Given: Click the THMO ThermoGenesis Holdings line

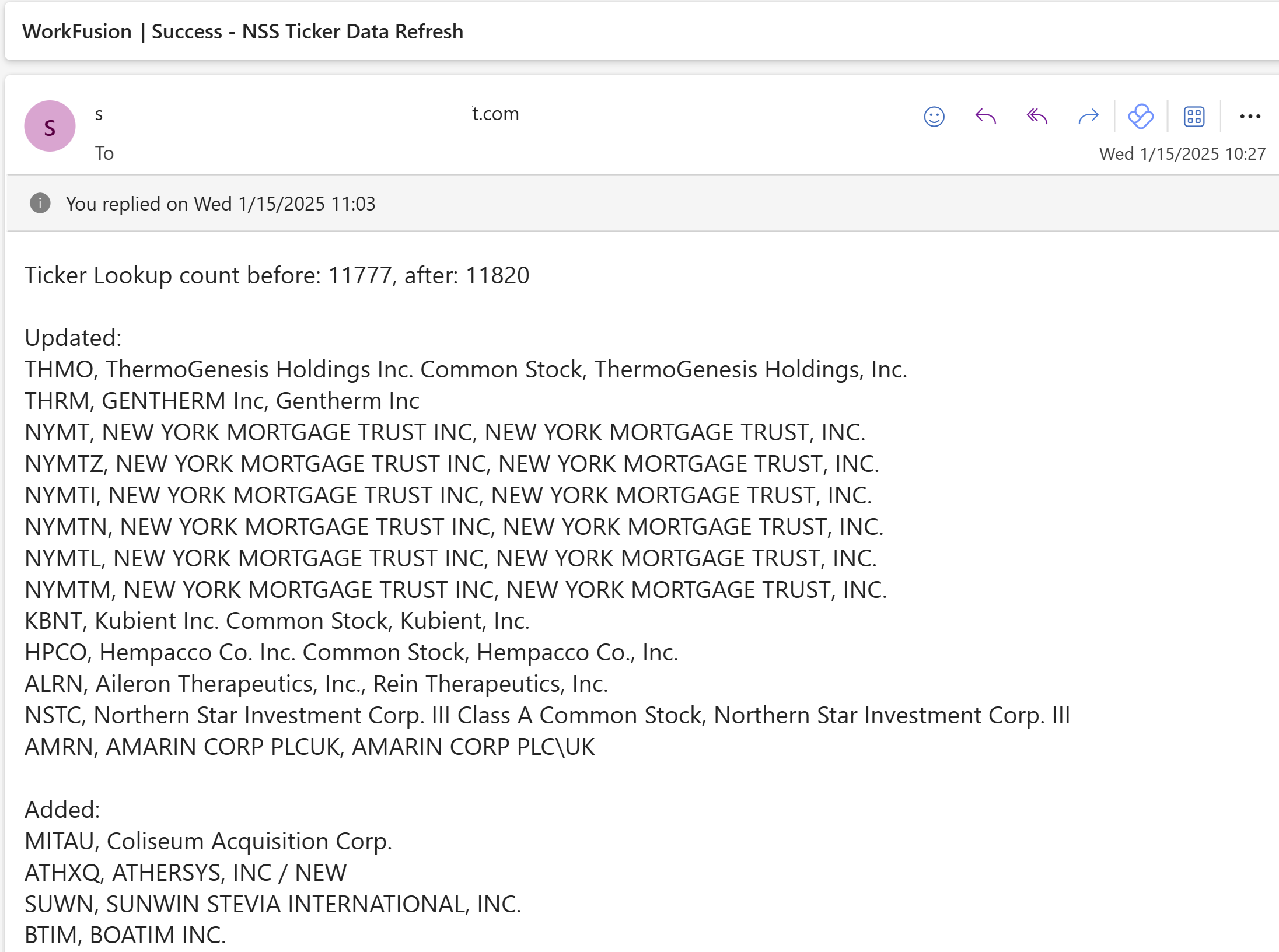Looking at the screenshot, I should point(466,369).
